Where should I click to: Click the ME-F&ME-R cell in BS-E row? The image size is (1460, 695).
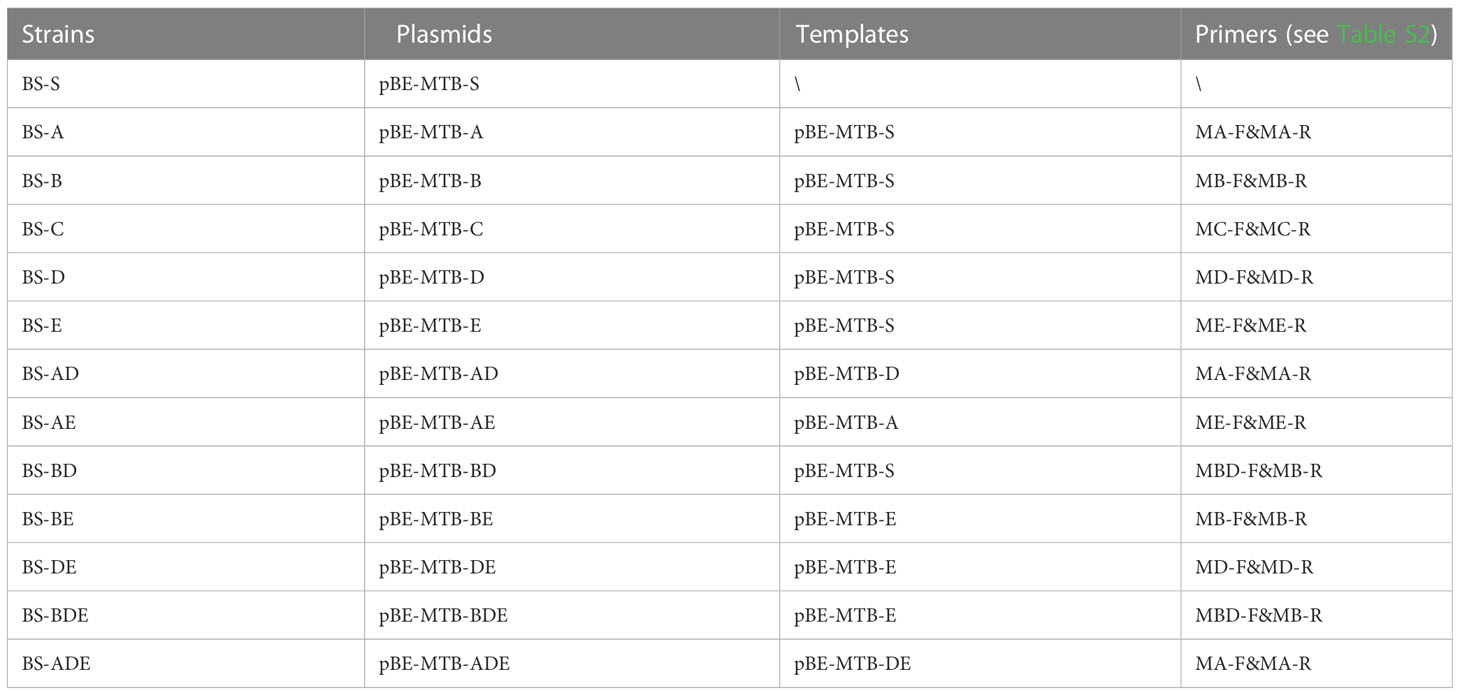coord(1316,326)
